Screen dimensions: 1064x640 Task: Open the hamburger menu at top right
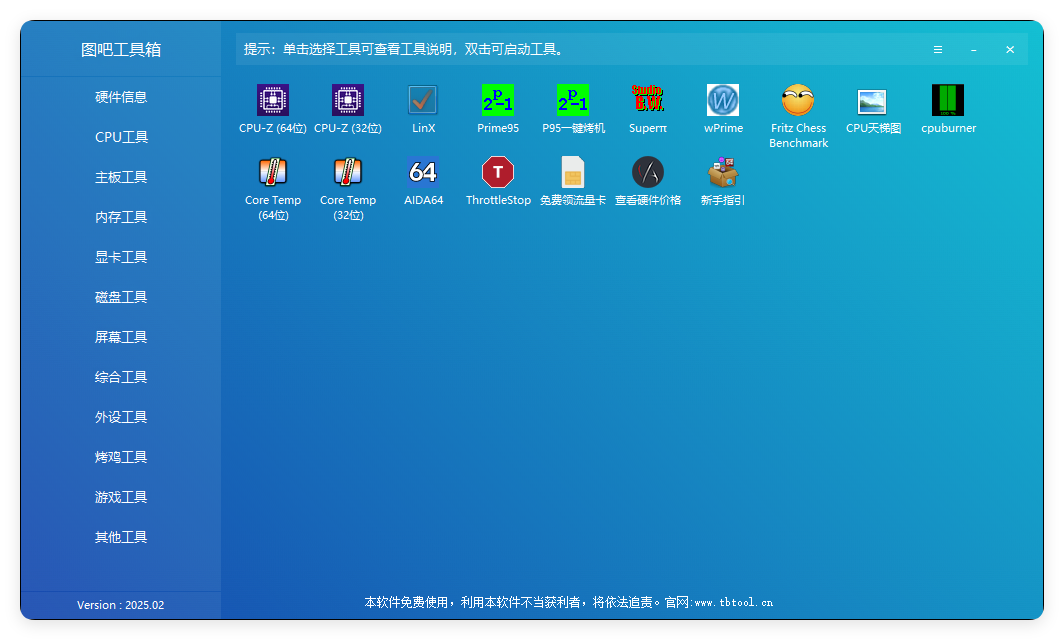coord(937,48)
